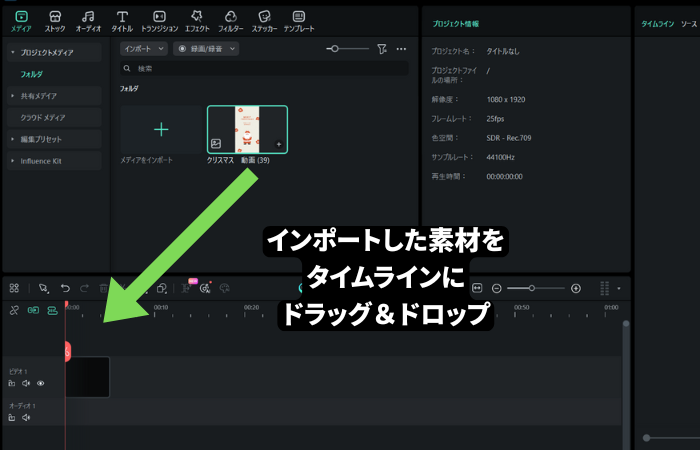Image resolution: width=700 pixels, height=450 pixels.
Task: Redo the last action
Action: (84, 288)
